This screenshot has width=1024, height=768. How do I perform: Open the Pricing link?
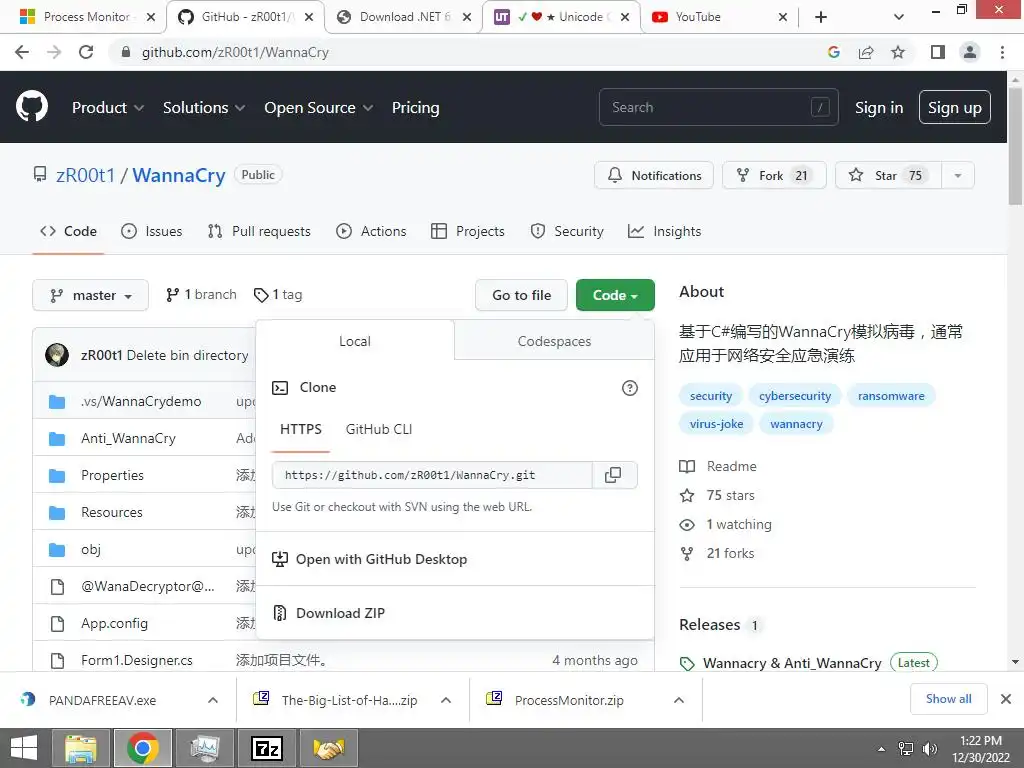click(x=415, y=107)
